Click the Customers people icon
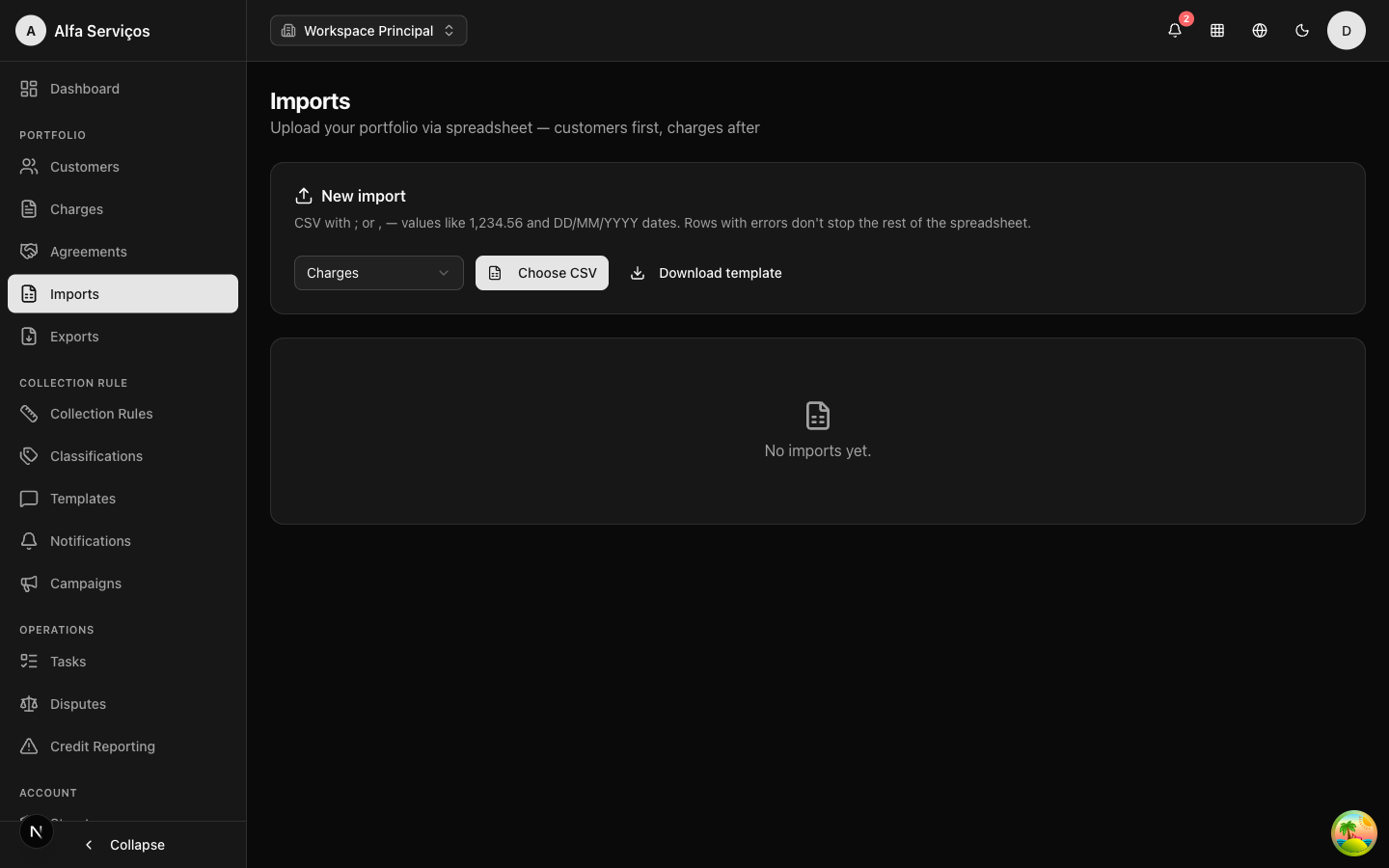 (x=29, y=167)
